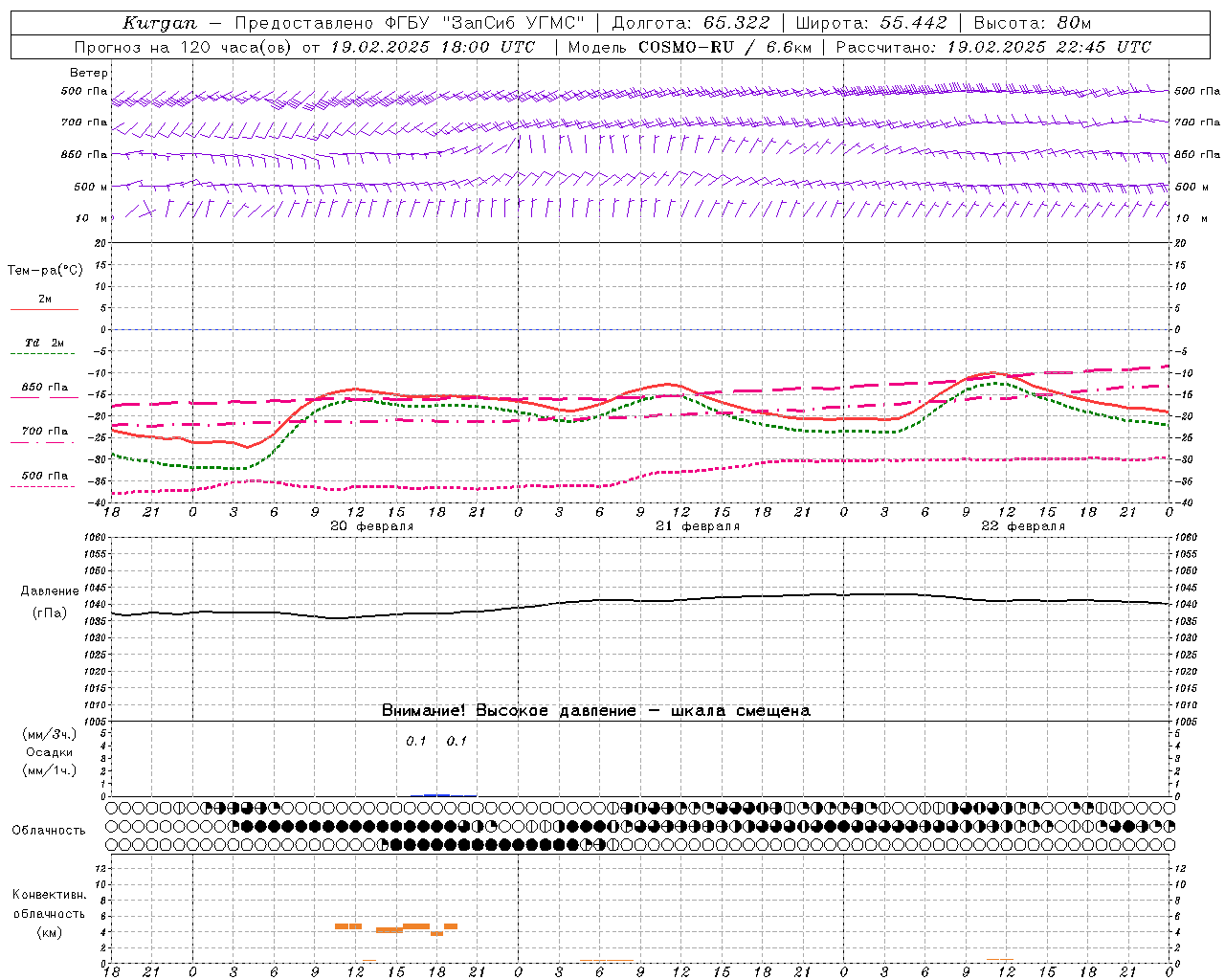Click the '(мм/1ч.)' precipitation unit label
This screenshot has width=1225, height=980.
point(49,770)
